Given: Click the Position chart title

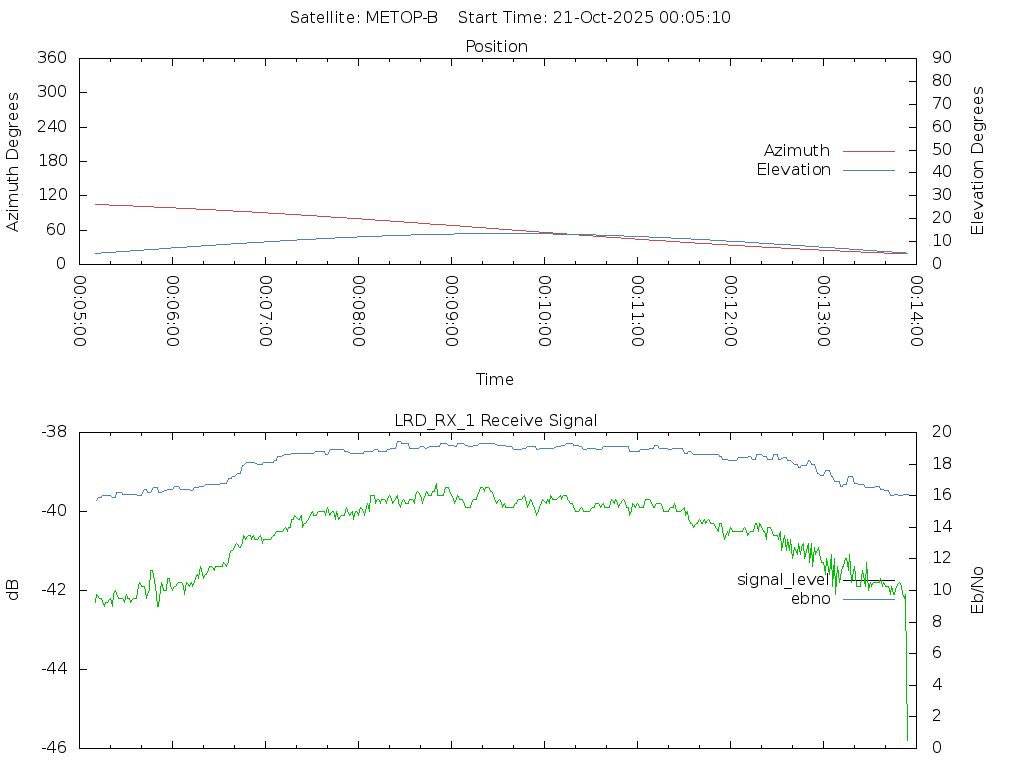Looking at the screenshot, I should [496, 47].
